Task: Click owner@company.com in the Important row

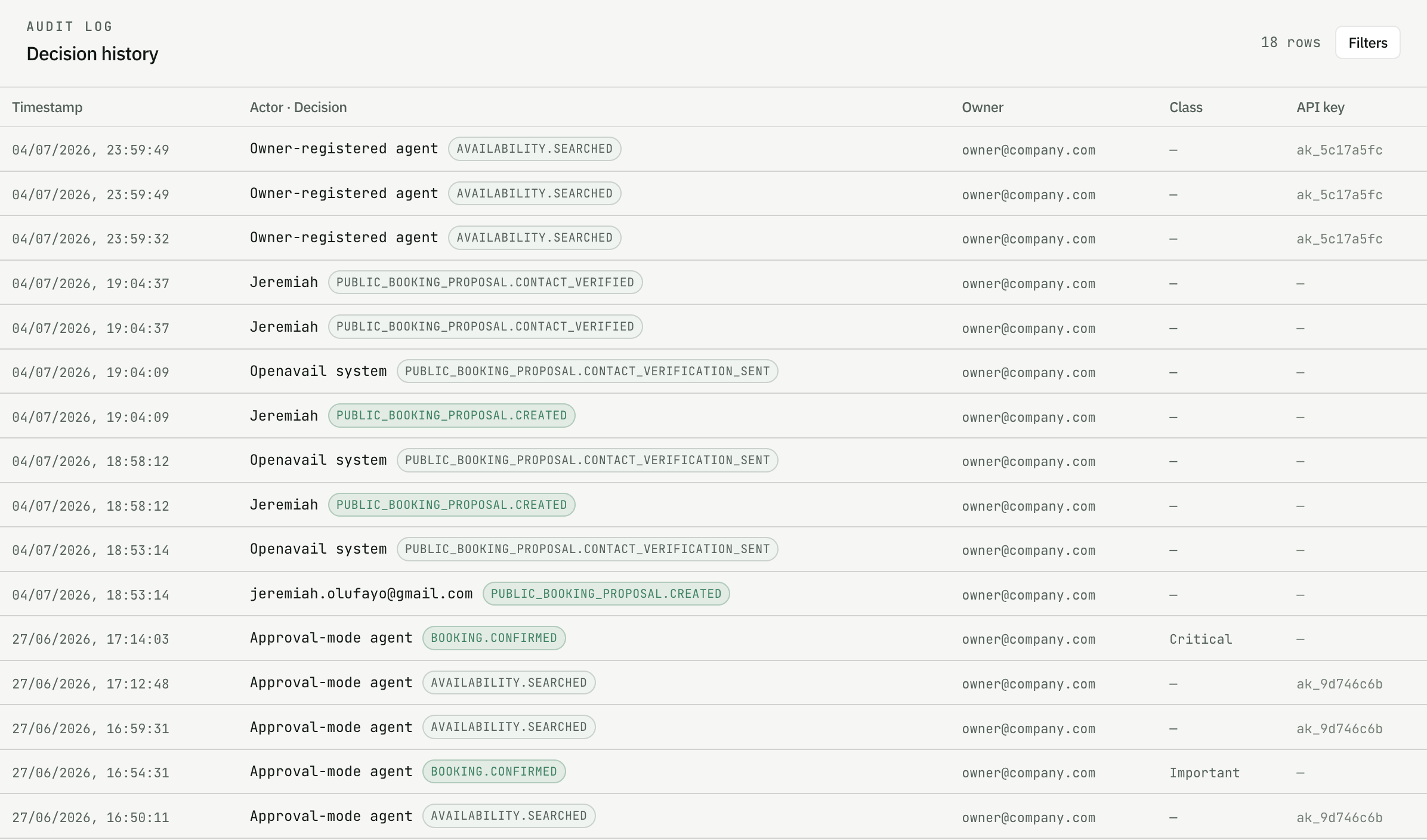Action: tap(1028, 773)
